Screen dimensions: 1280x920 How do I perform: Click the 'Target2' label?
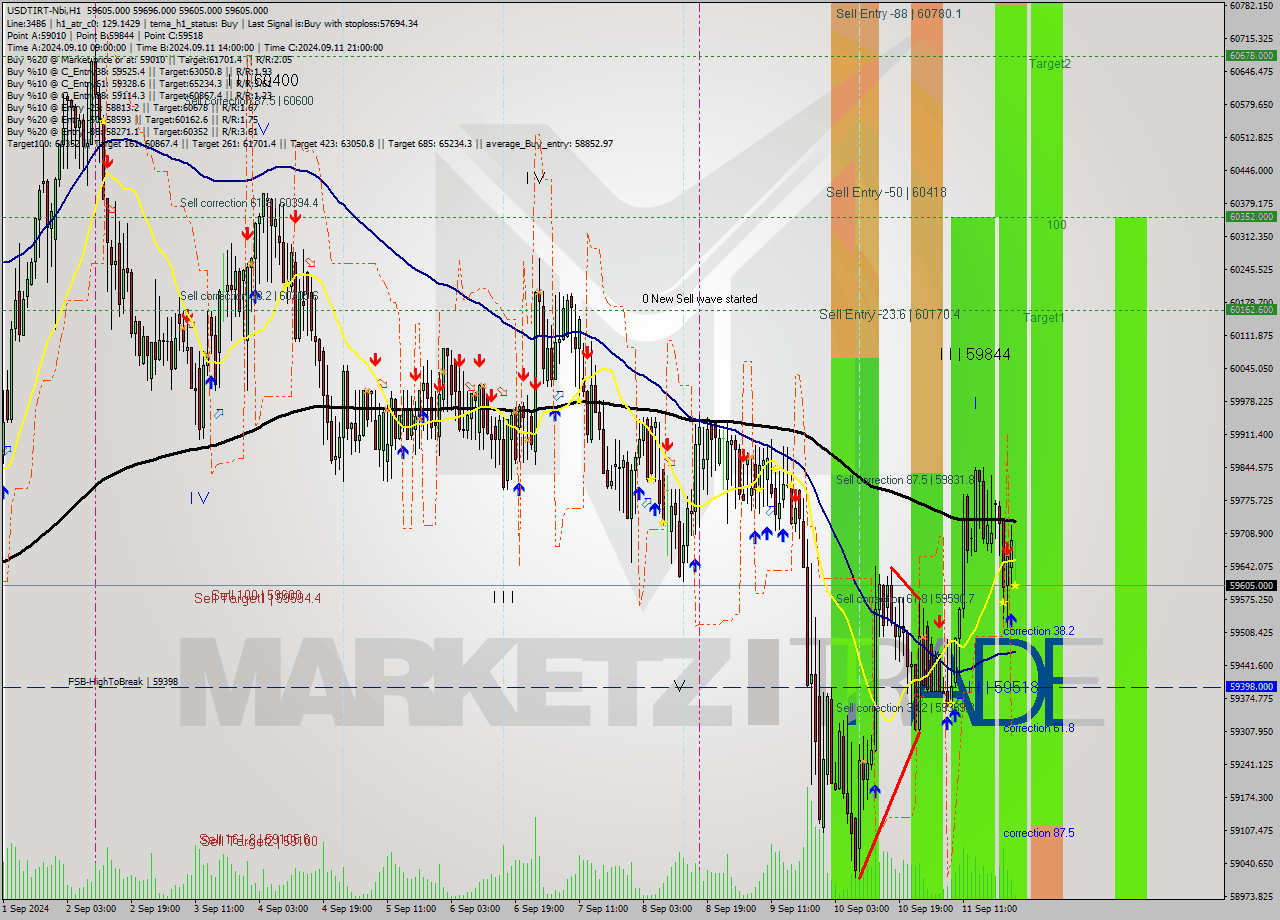pos(1050,63)
